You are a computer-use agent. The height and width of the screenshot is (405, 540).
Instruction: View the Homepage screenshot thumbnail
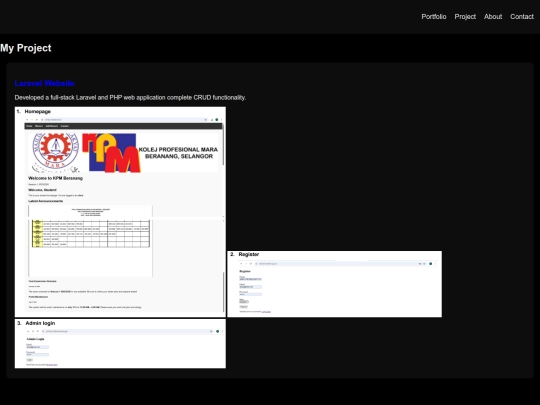click(120, 212)
